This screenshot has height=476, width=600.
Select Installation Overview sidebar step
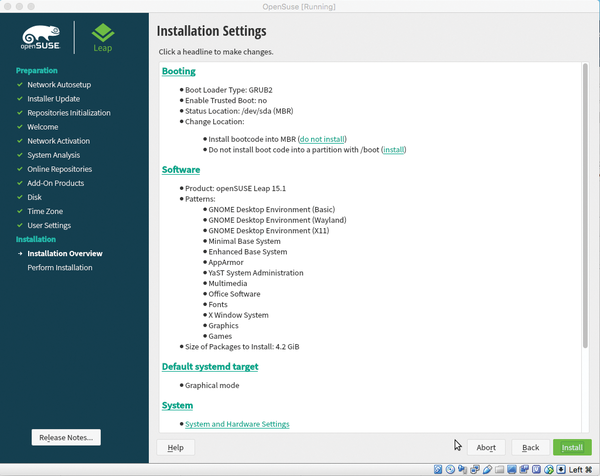pyautogui.click(x=65, y=253)
